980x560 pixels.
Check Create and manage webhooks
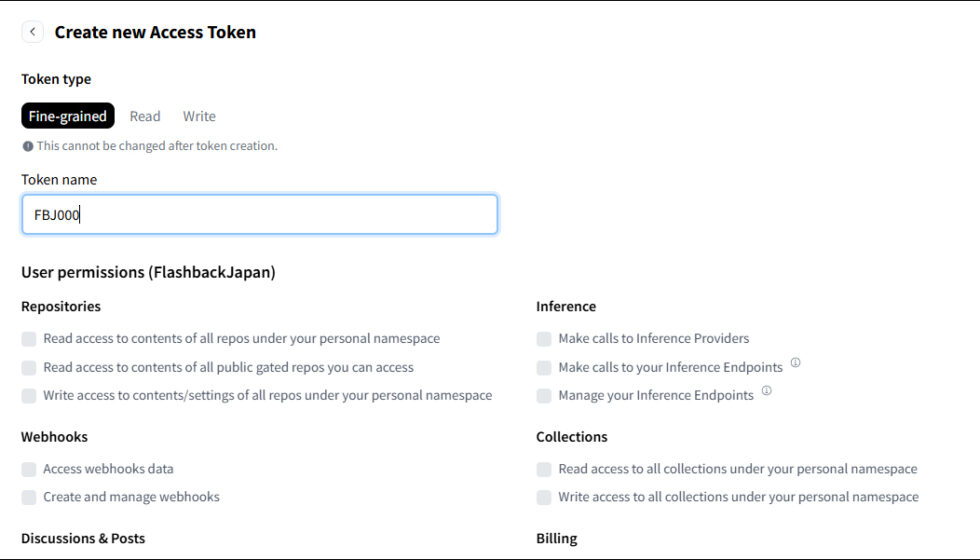coord(29,497)
